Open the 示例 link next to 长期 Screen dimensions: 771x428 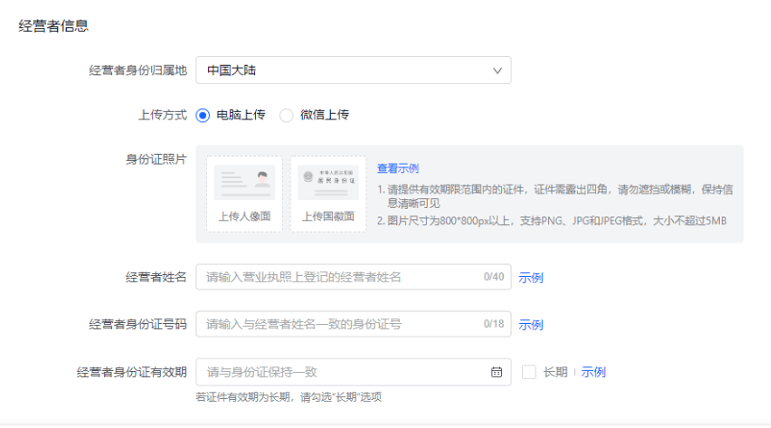(x=593, y=372)
